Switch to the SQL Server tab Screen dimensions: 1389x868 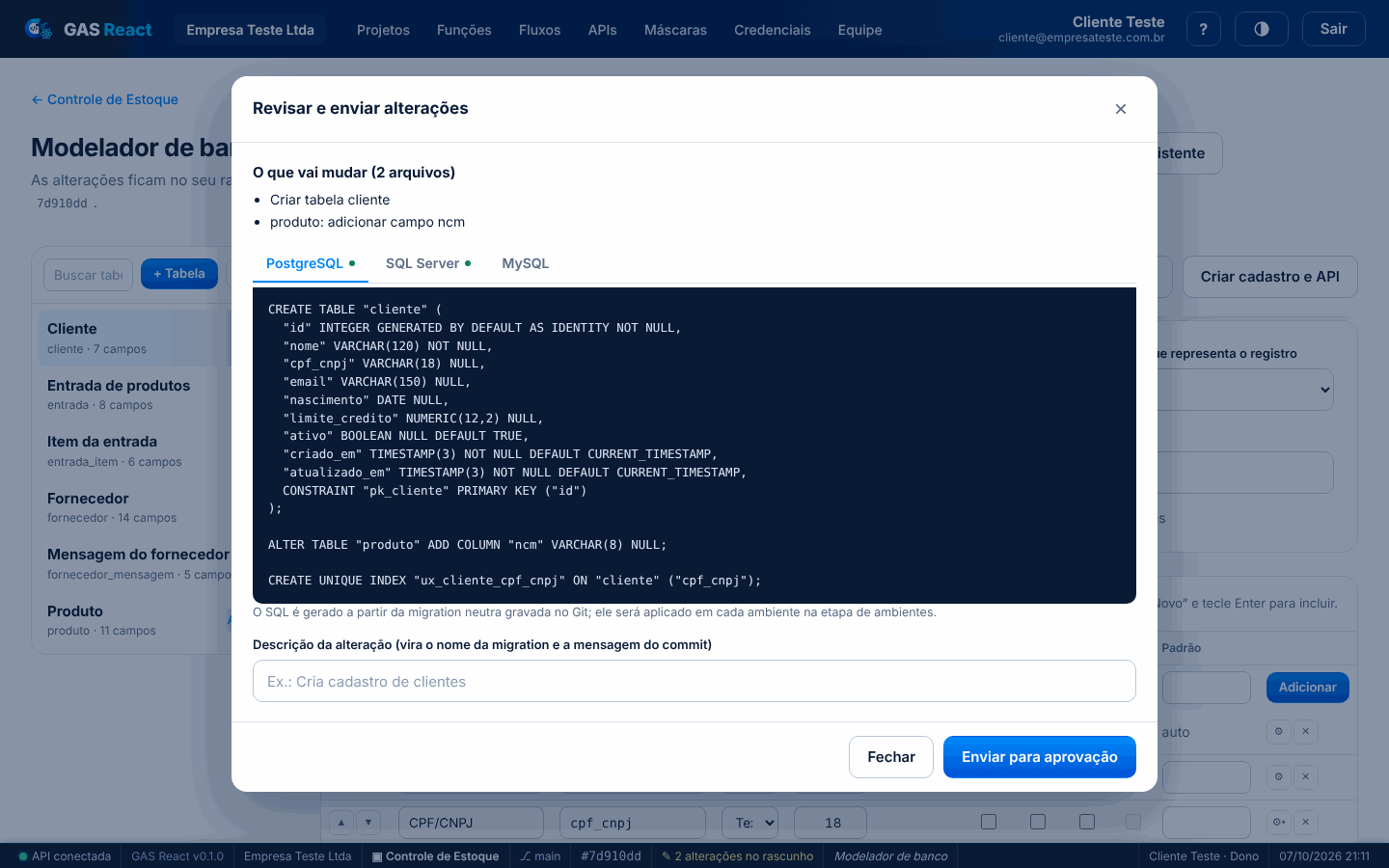[428, 263]
